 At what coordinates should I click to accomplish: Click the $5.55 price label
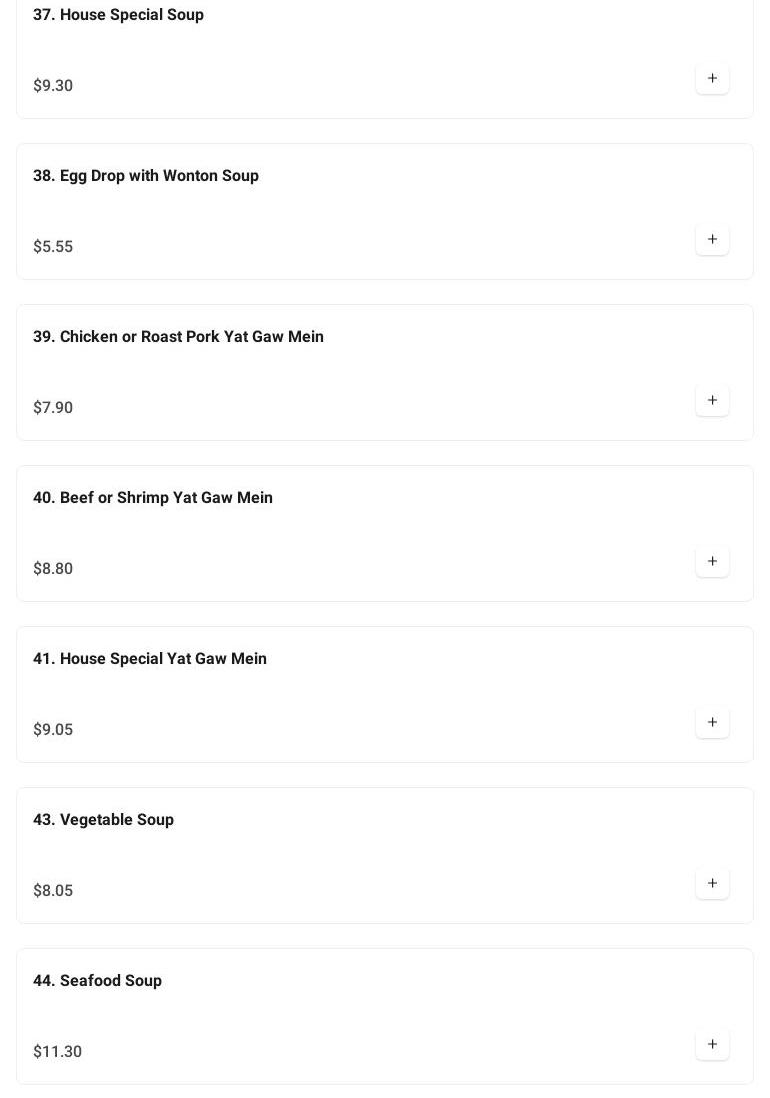pos(53,247)
